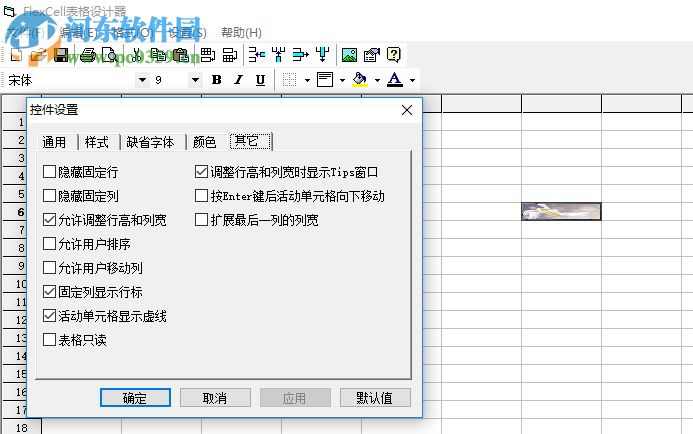Save the table with the floppy disk icon

coord(61,55)
